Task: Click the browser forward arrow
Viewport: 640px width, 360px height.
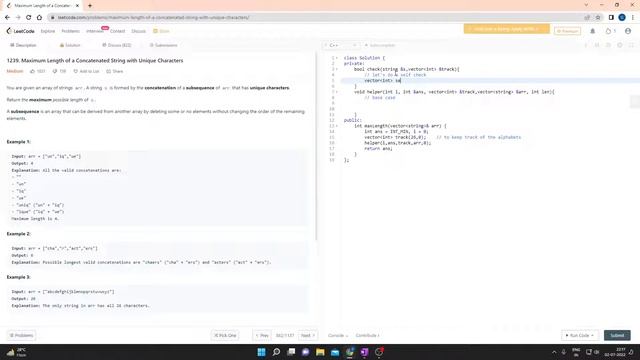Action: point(18,18)
